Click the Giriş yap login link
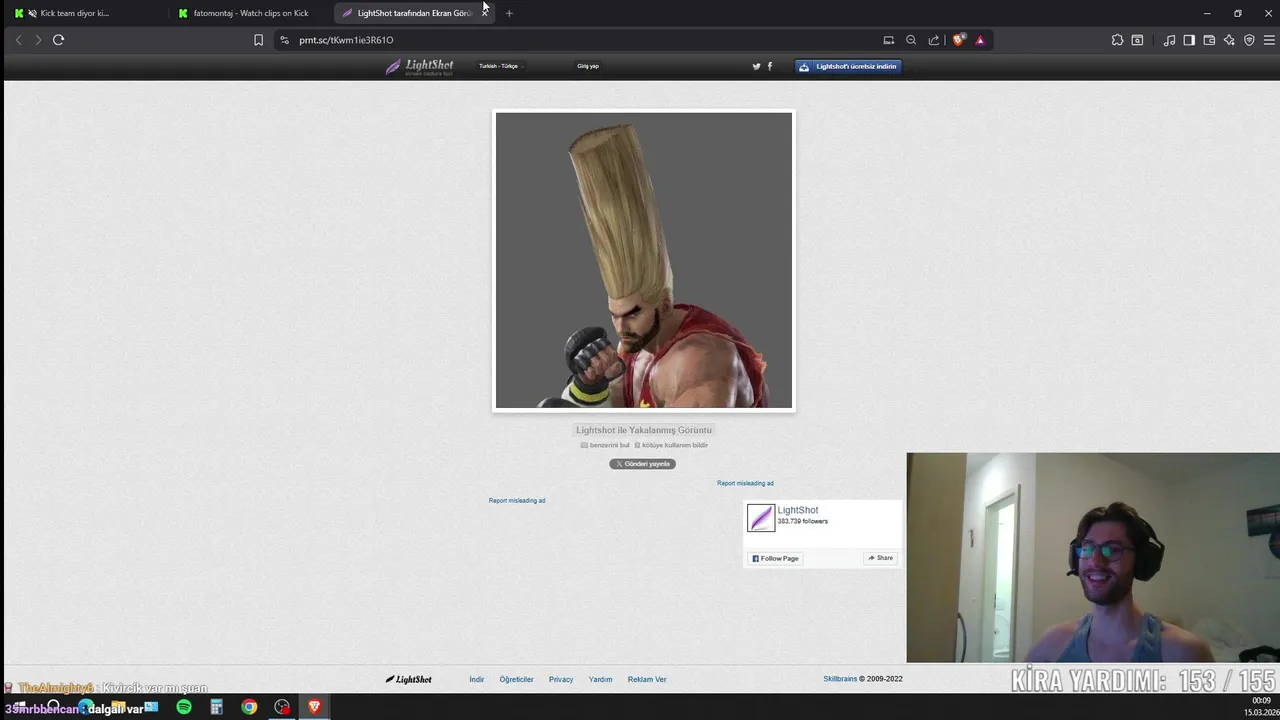The width and height of the screenshot is (1280, 720). pos(588,66)
